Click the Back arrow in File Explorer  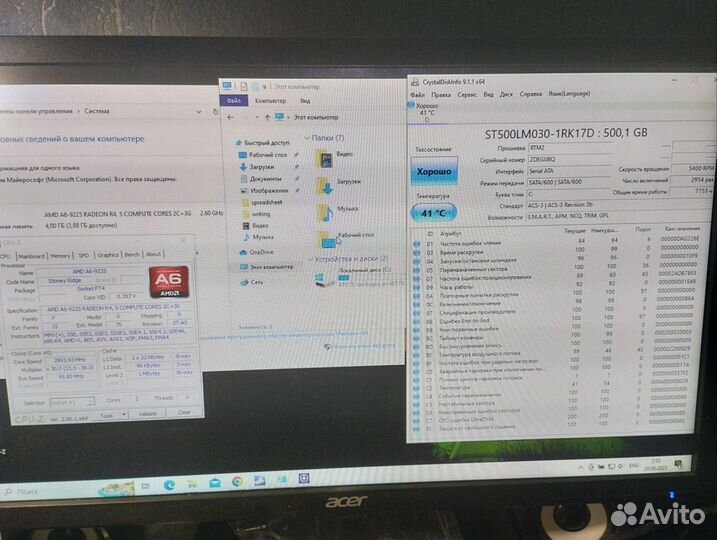pos(230,118)
